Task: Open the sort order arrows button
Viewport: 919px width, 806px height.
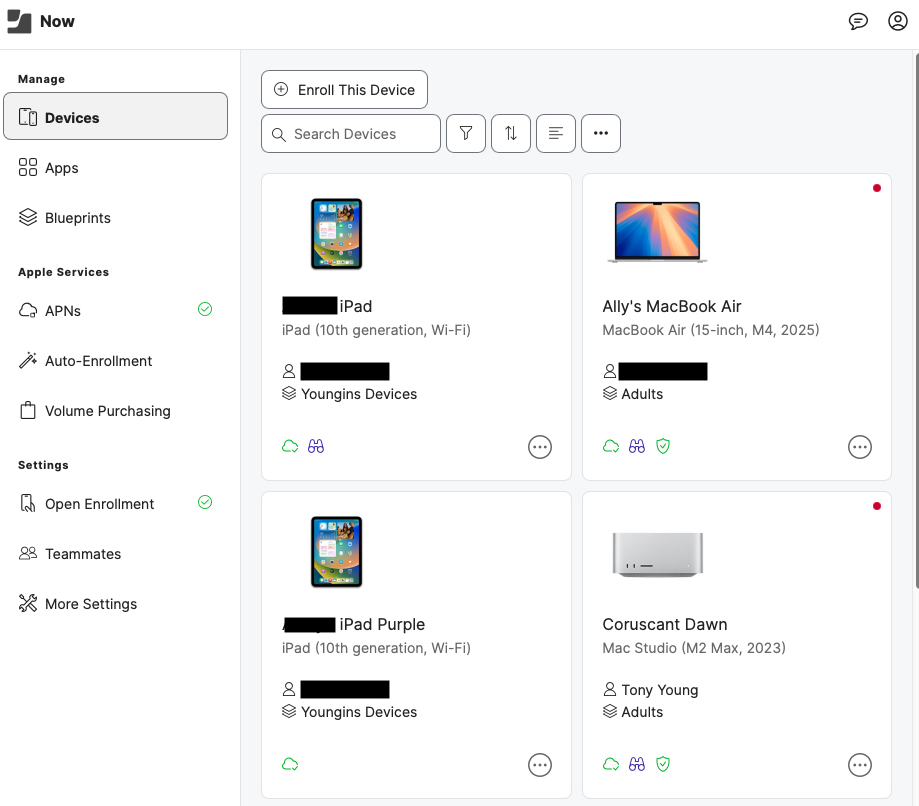Action: (510, 134)
